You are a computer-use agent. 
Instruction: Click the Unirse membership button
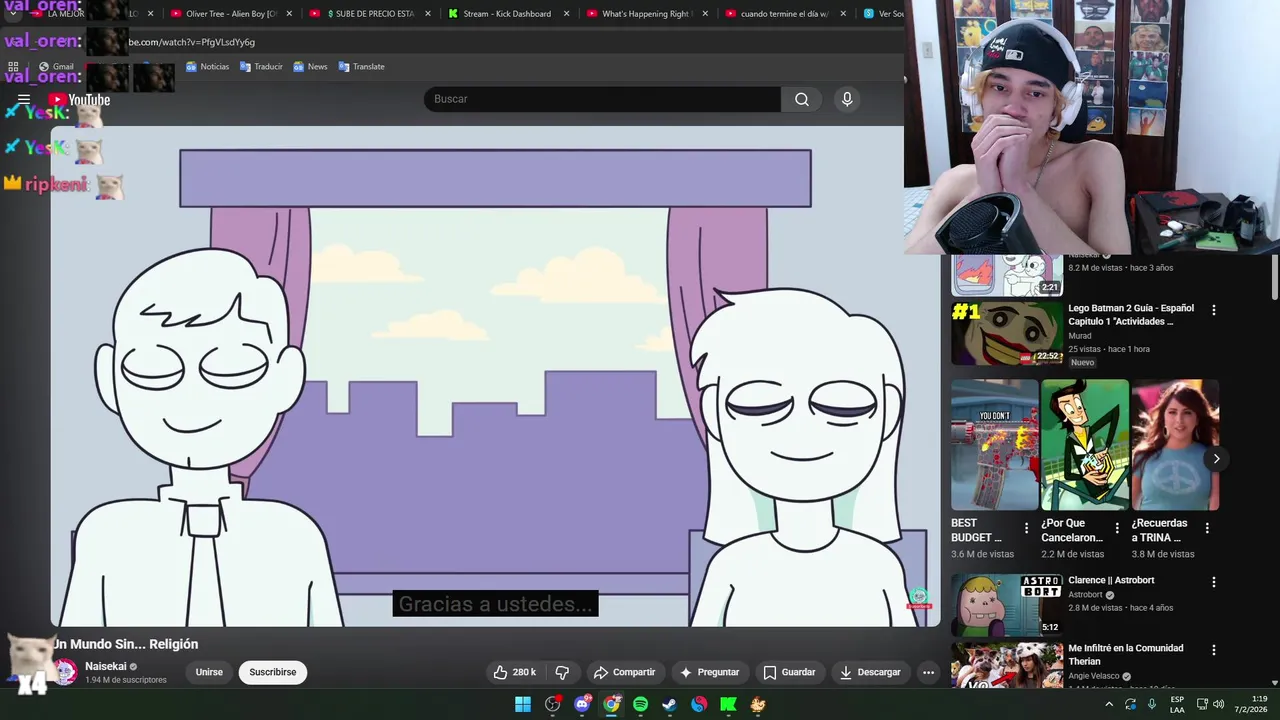pos(209,672)
